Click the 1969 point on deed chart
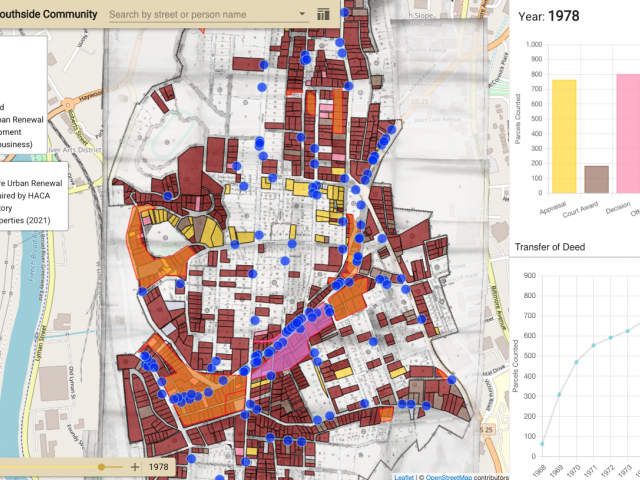Screen dimensions: 640x480 (x=559, y=395)
